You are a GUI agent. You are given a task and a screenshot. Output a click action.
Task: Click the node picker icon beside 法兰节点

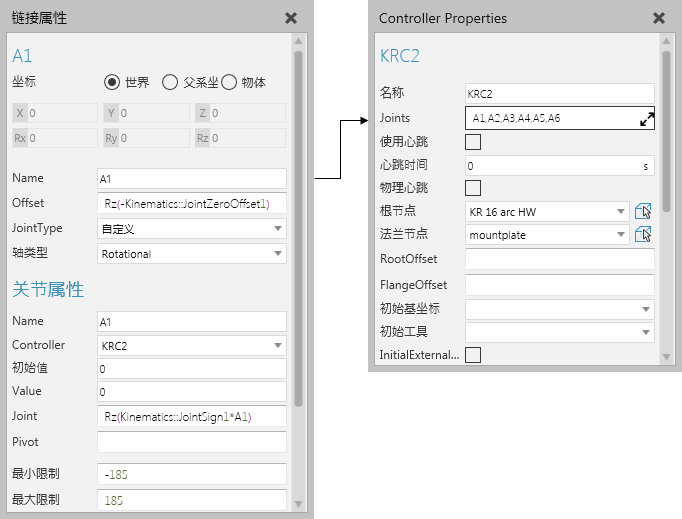[643, 235]
